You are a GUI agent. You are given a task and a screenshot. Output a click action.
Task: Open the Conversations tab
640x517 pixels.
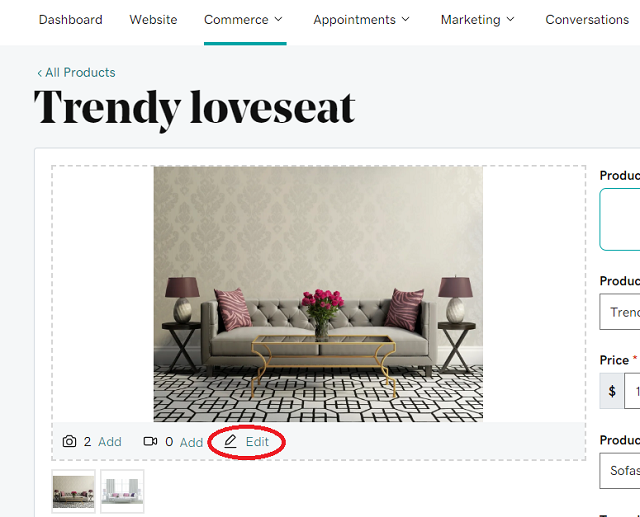point(587,20)
